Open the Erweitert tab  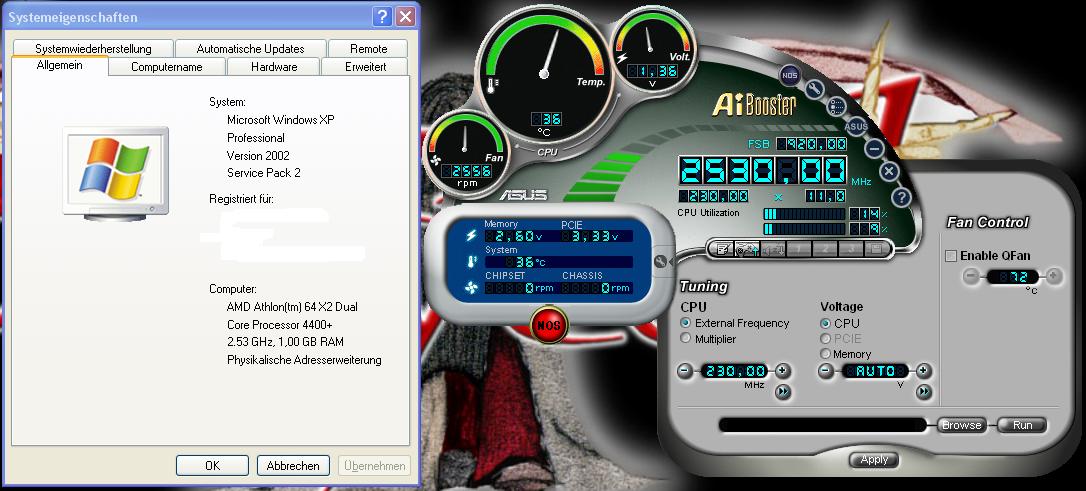click(366, 66)
